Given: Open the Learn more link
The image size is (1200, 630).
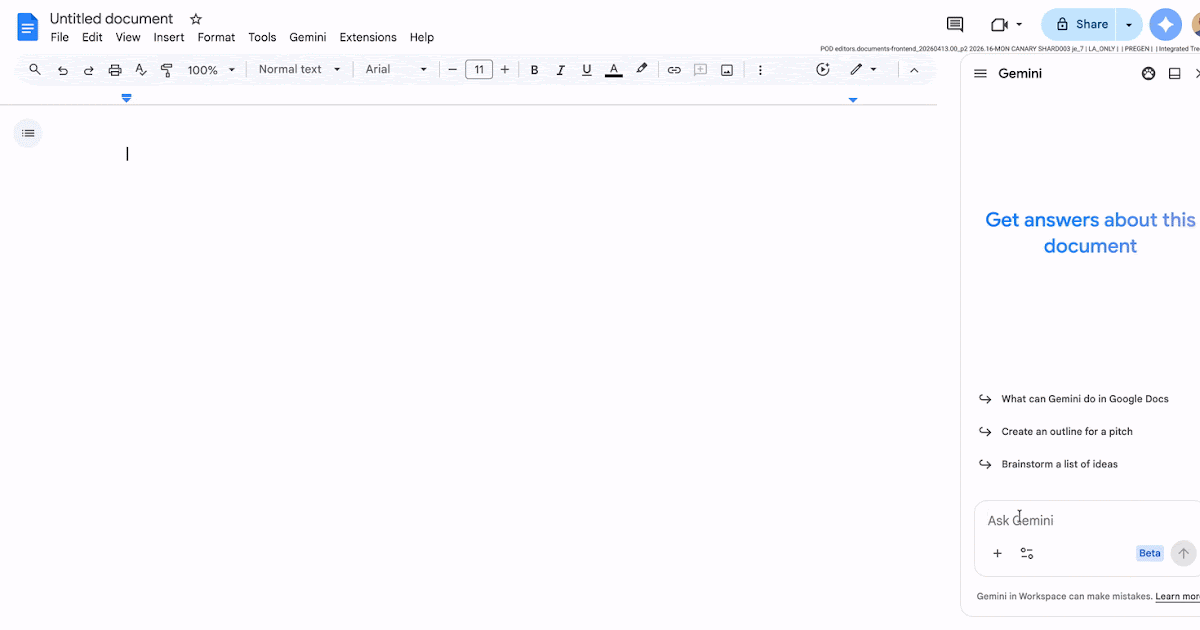Looking at the screenshot, I should pos(1177,597).
